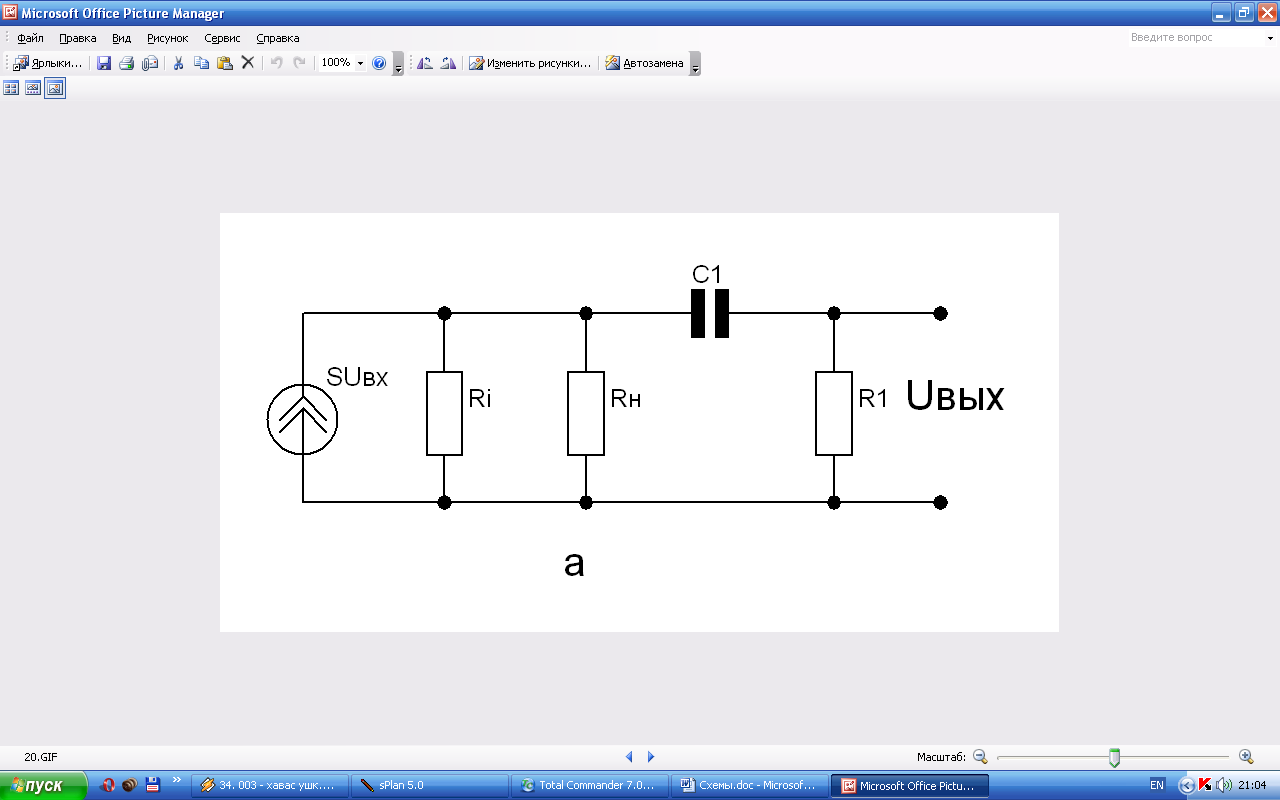The width and height of the screenshot is (1280, 800).
Task: Switch to 34. 003 - хавас ушк taskbar window
Action: pos(271,786)
